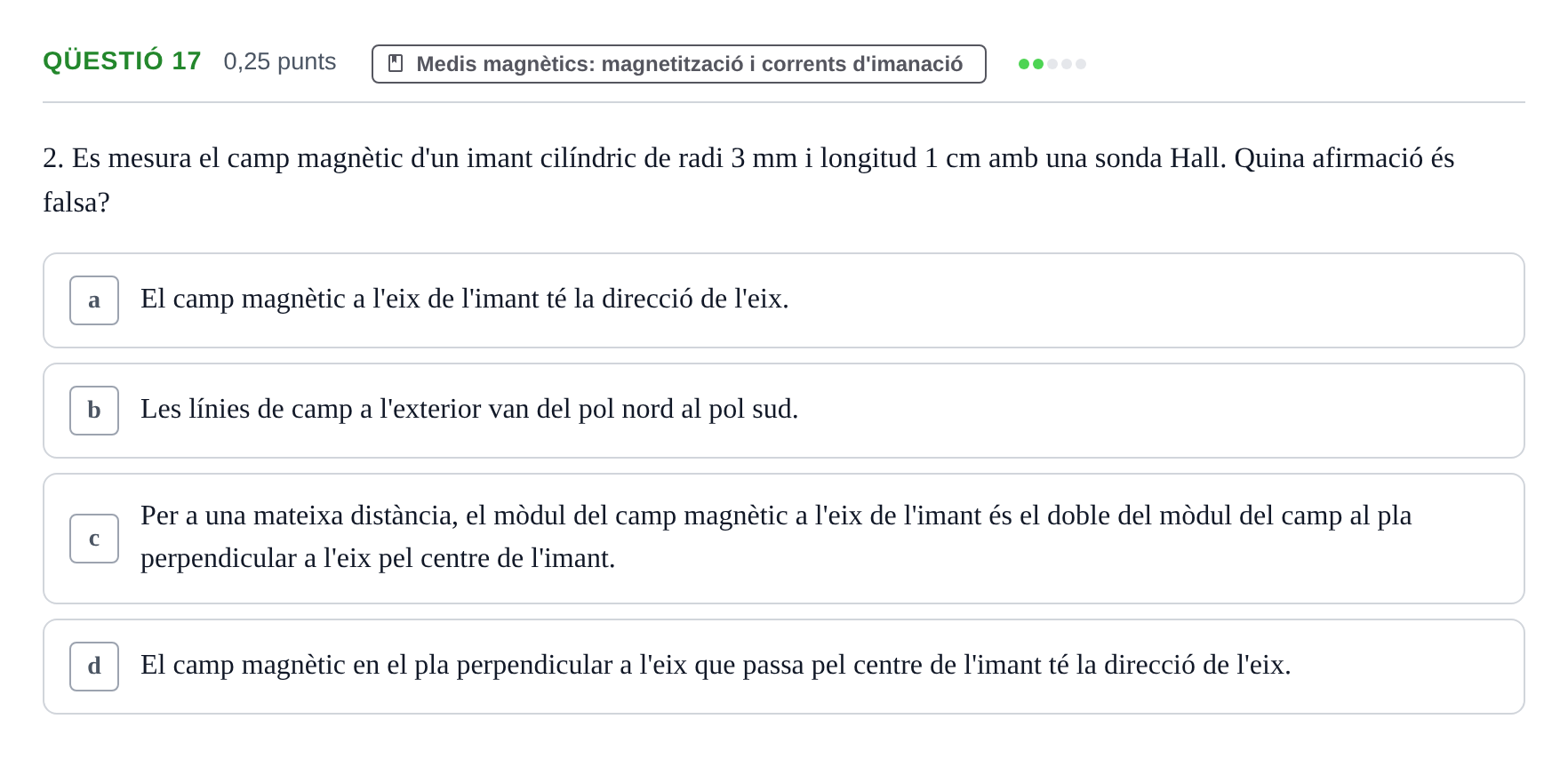1568x759 pixels.
Task: Select answer option letter d box
Action: click(x=94, y=667)
